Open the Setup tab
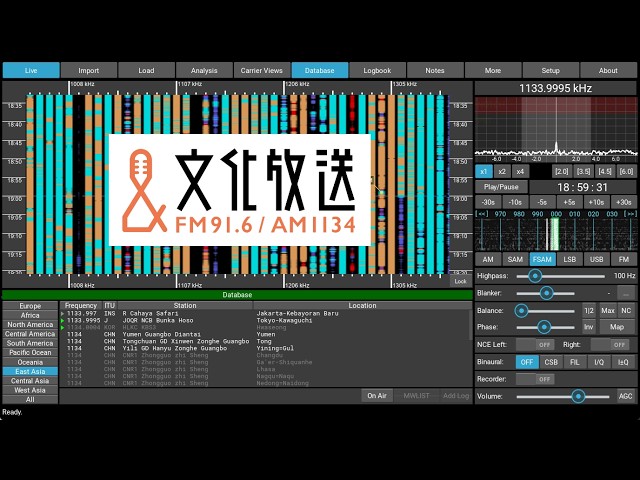640x480 pixels. 551,70
